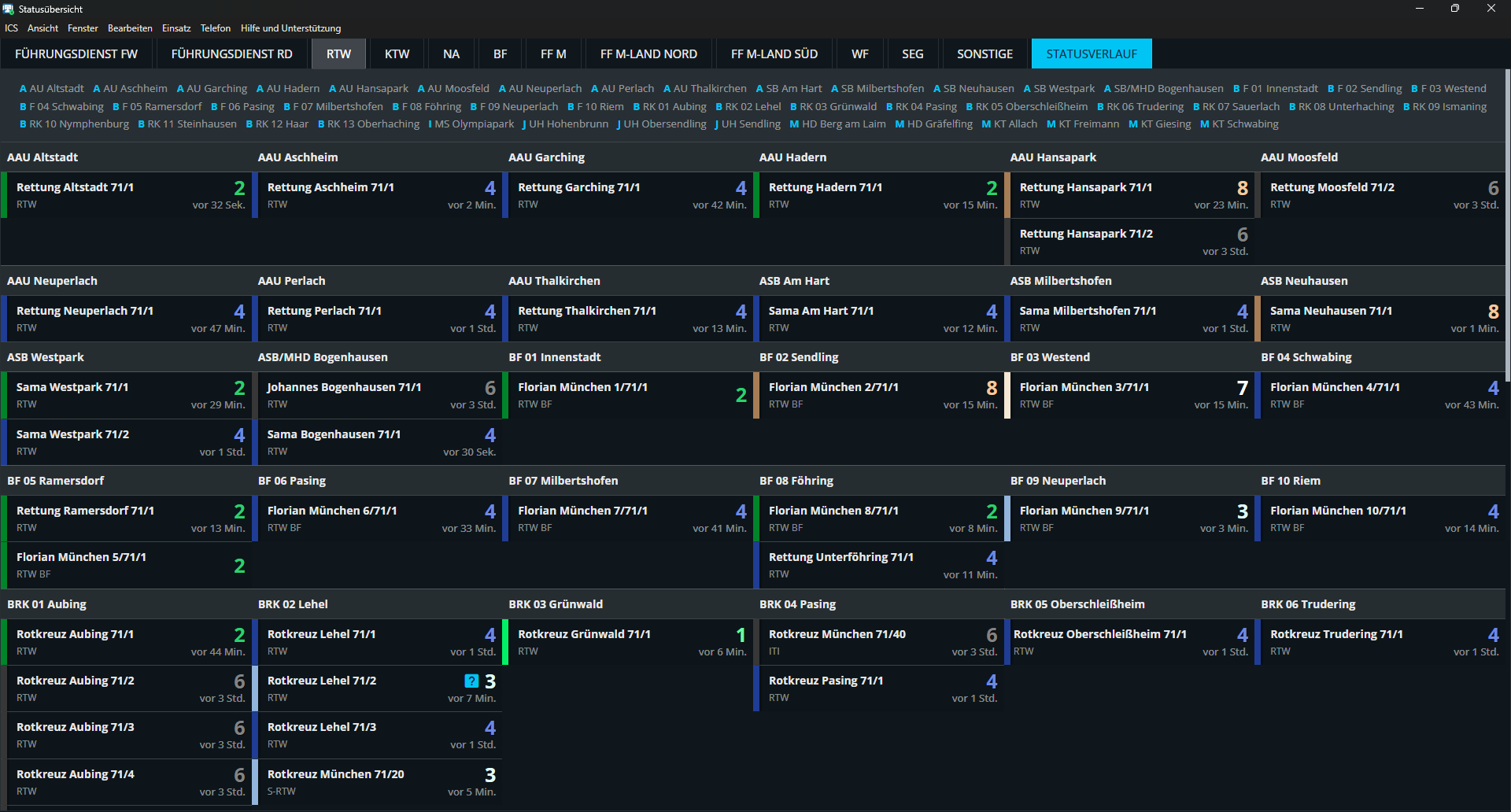Click the Rotkreuz Grünwald 71/1 status 1

pos(740,635)
